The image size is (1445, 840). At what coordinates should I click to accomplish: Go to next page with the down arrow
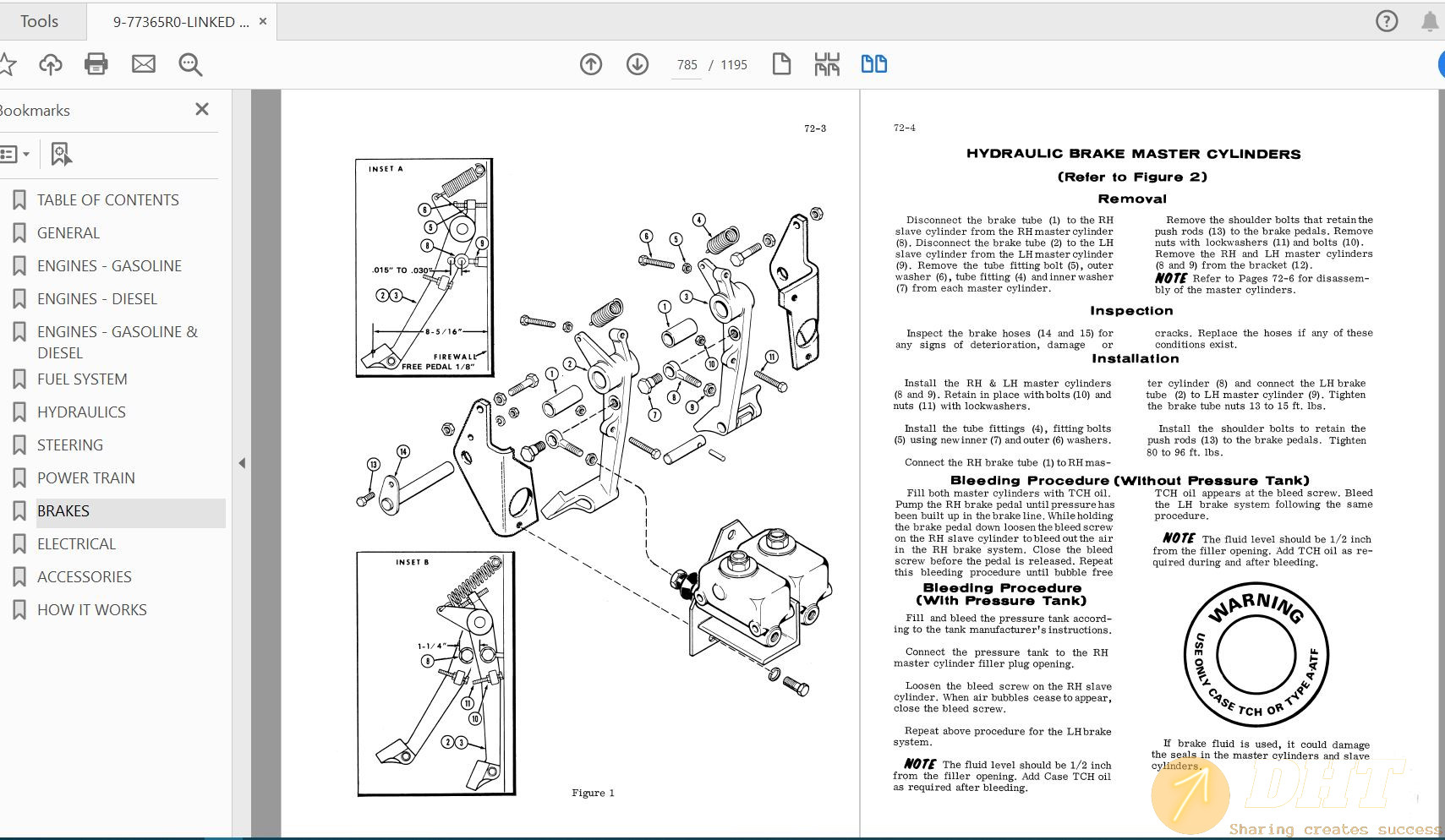coord(638,63)
